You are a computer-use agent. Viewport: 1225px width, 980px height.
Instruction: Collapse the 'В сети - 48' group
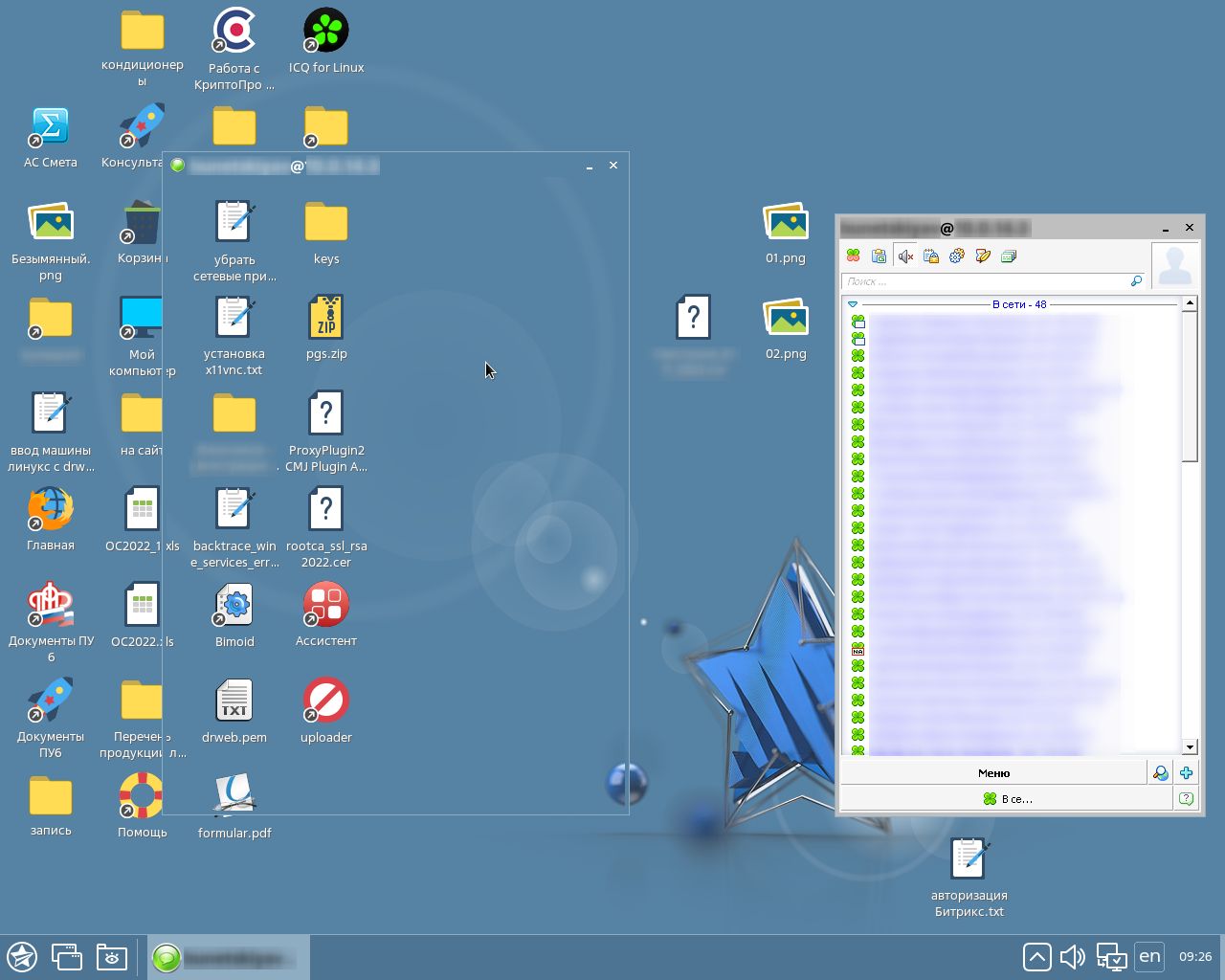(x=853, y=304)
